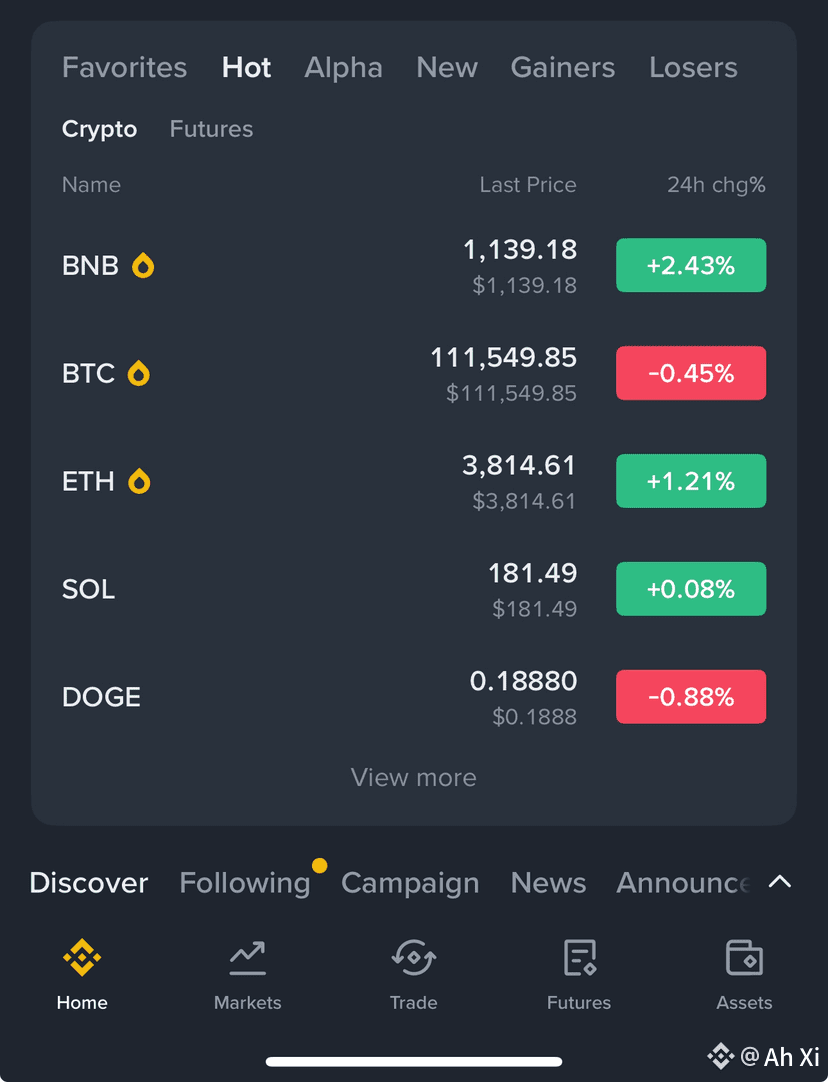Tap the flame icon beside BTC
828x1082 pixels.
click(x=139, y=373)
